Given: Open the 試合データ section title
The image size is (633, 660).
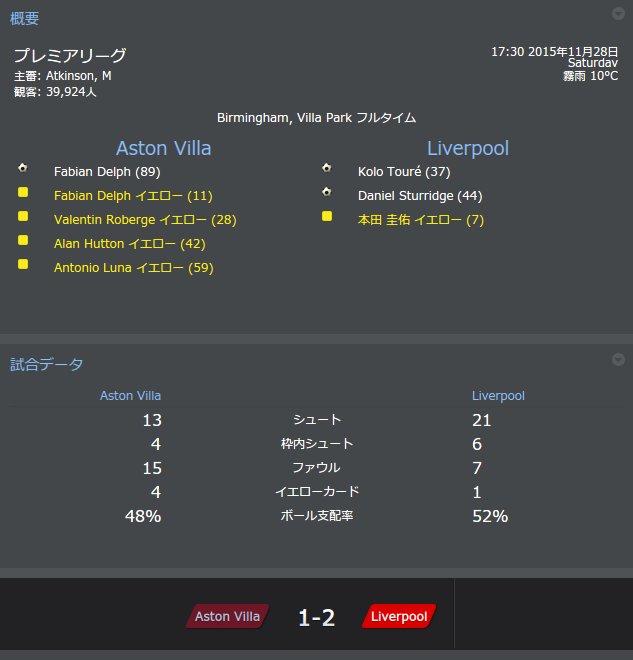Looking at the screenshot, I should (x=46, y=365).
